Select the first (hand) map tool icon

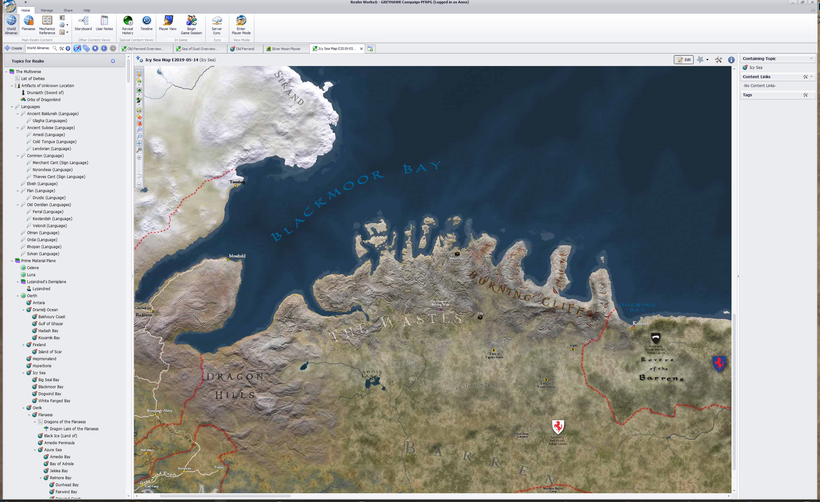[139, 74]
